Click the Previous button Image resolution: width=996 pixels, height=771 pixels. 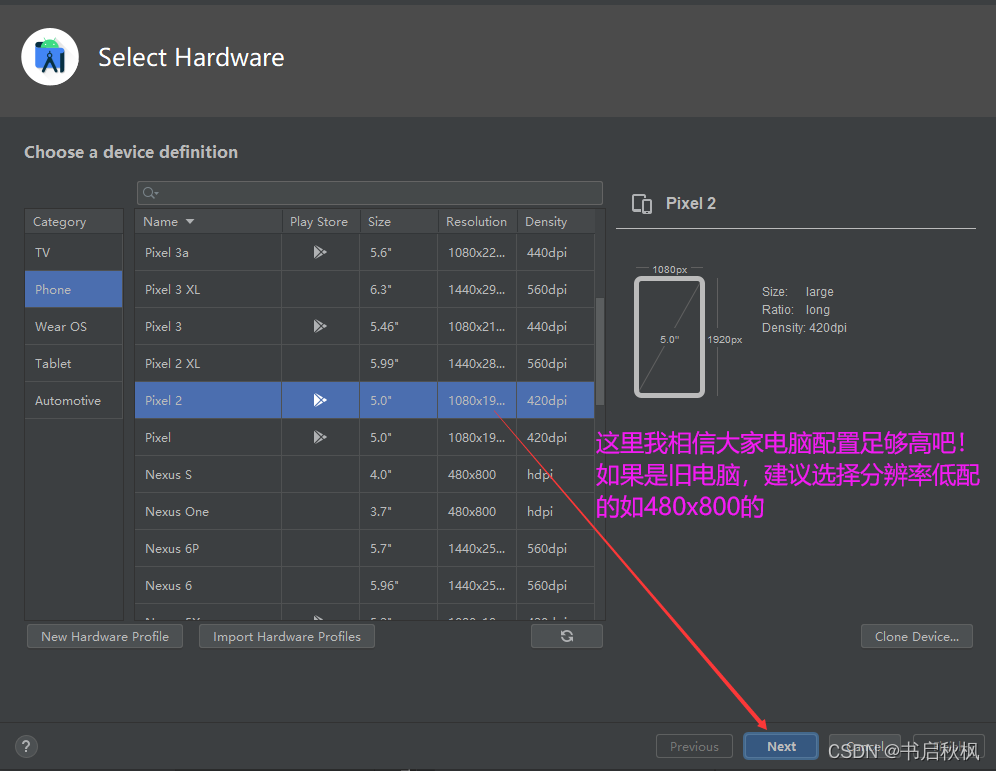694,746
